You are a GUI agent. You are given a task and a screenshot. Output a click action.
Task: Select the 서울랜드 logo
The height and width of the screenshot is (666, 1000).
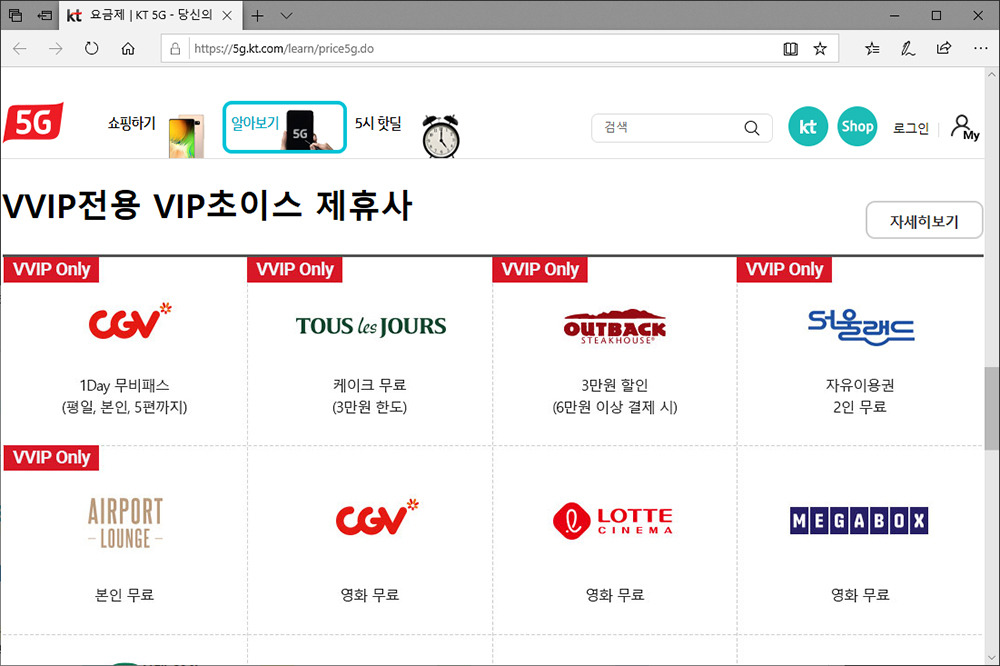(x=860, y=327)
